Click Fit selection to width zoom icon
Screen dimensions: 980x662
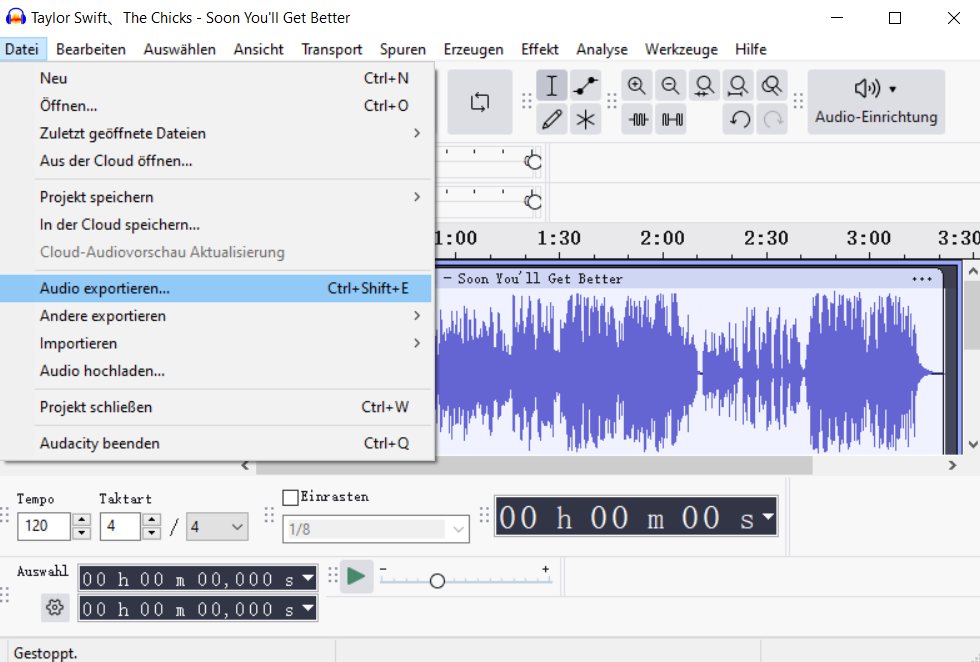tap(704, 86)
